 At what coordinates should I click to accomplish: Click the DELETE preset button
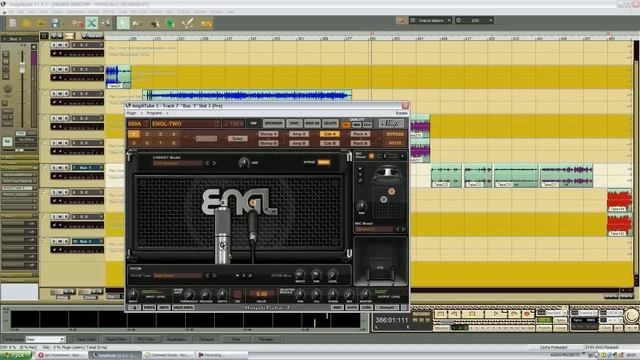pyautogui.click(x=330, y=123)
